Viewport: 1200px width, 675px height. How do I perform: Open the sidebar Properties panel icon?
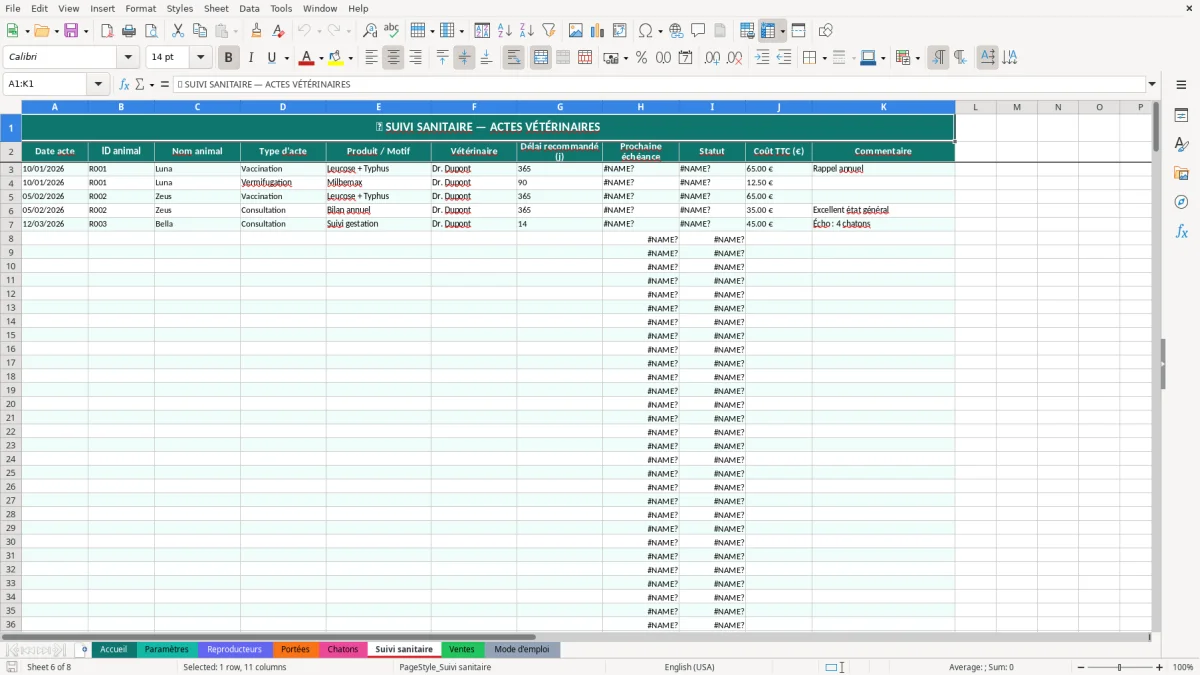coord(1181,116)
